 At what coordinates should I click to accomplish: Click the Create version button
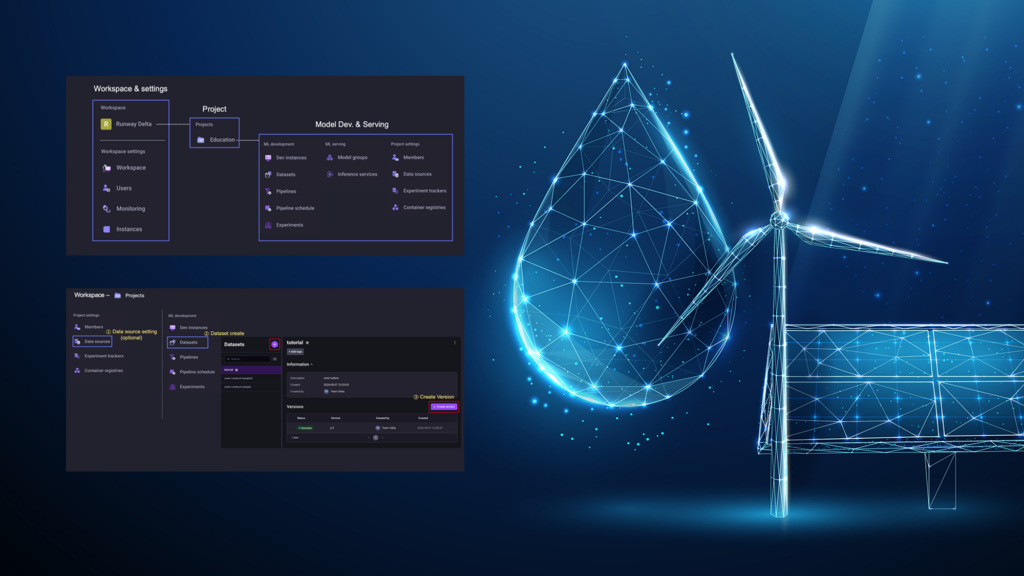point(444,407)
